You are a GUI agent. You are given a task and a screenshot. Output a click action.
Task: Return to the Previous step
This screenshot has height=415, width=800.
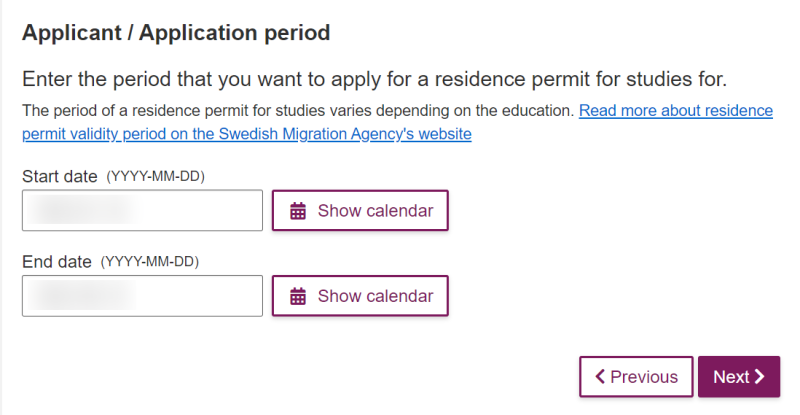pos(636,377)
